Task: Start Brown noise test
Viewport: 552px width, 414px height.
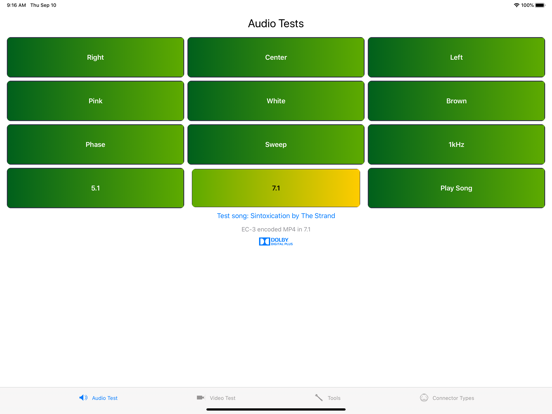Action: point(456,101)
